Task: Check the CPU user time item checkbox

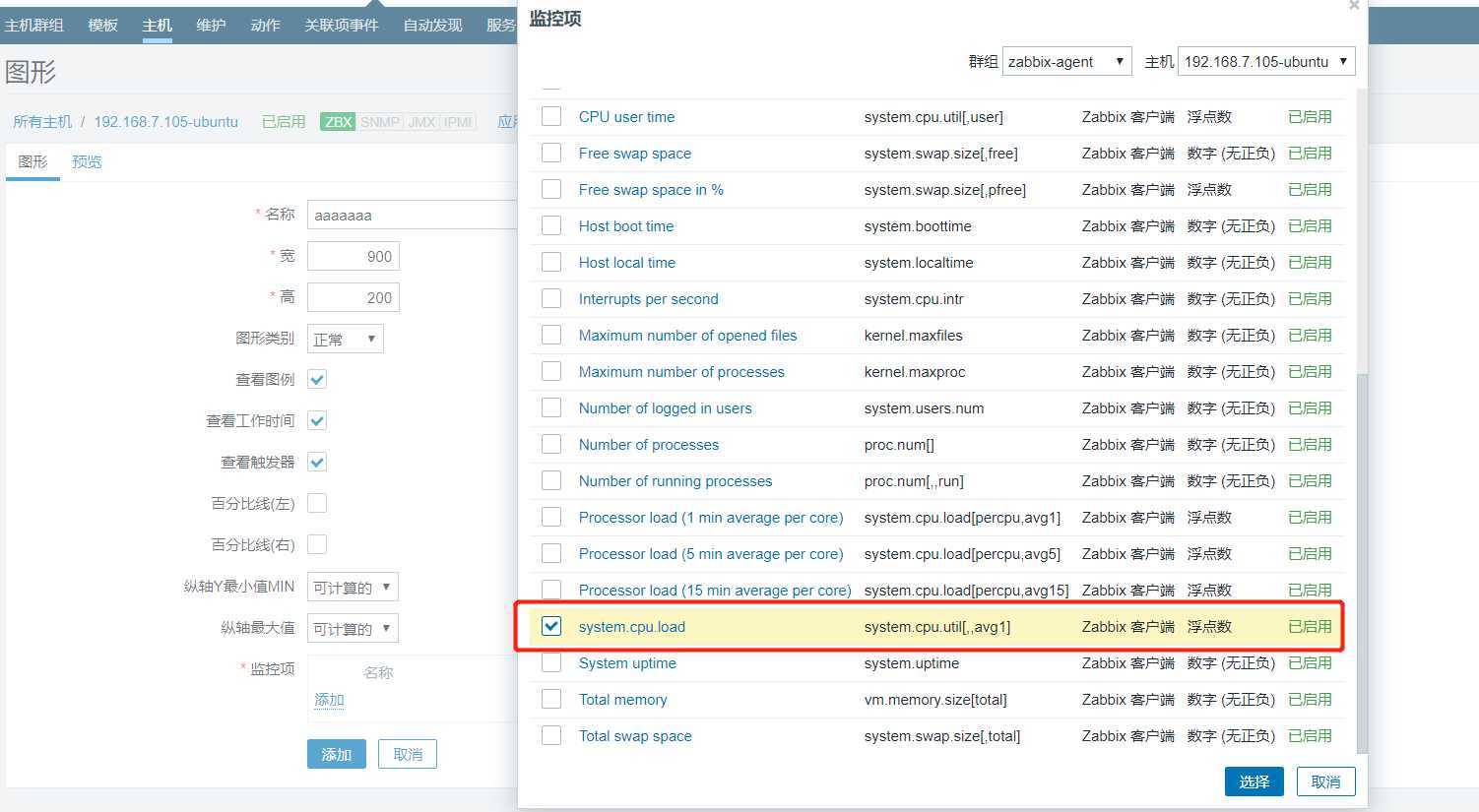Action: tap(551, 116)
